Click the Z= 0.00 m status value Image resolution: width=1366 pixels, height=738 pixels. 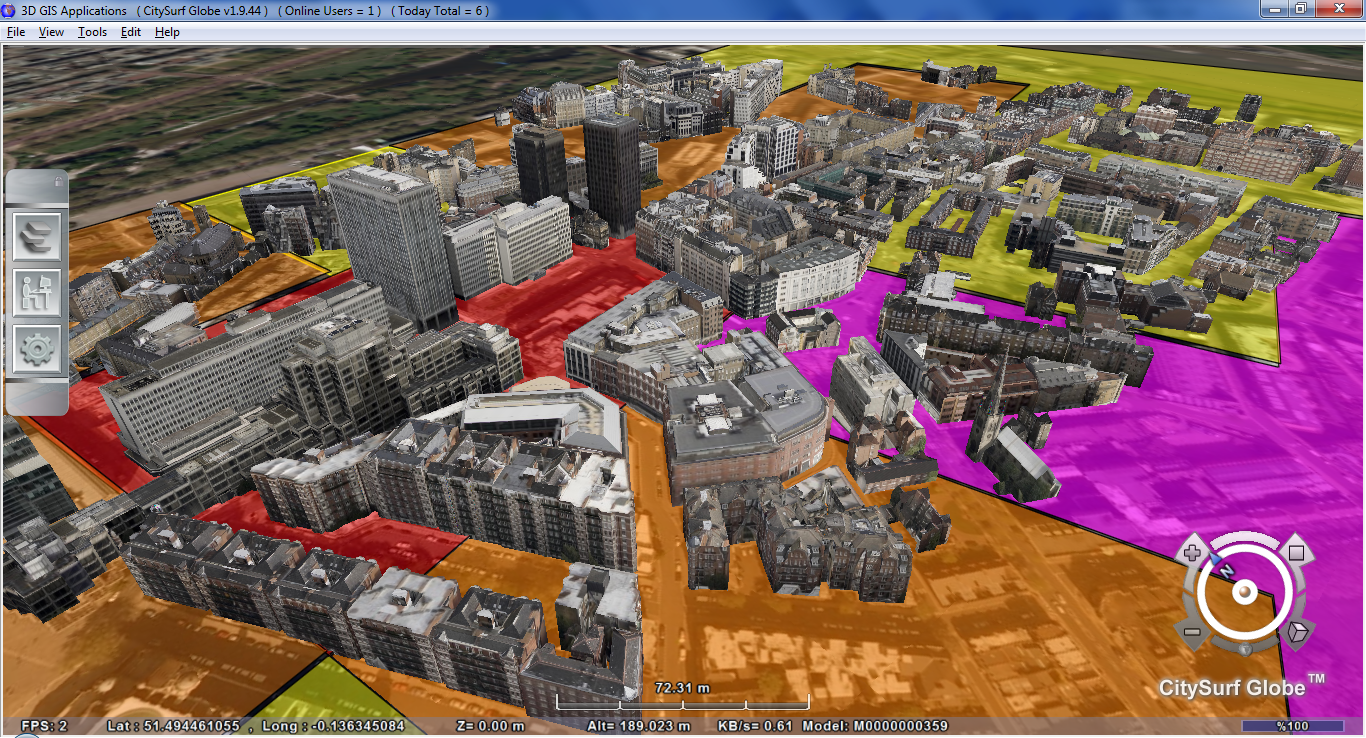(x=490, y=726)
